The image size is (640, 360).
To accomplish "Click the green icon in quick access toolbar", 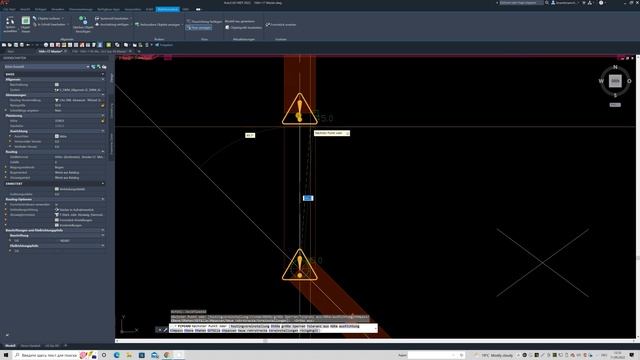I will (x=109, y=45).
